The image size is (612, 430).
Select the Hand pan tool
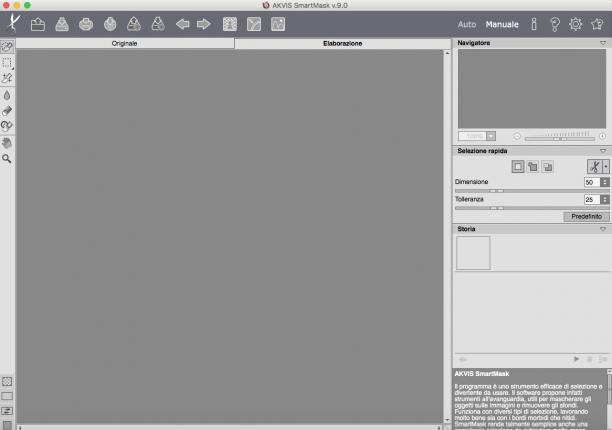point(7,143)
